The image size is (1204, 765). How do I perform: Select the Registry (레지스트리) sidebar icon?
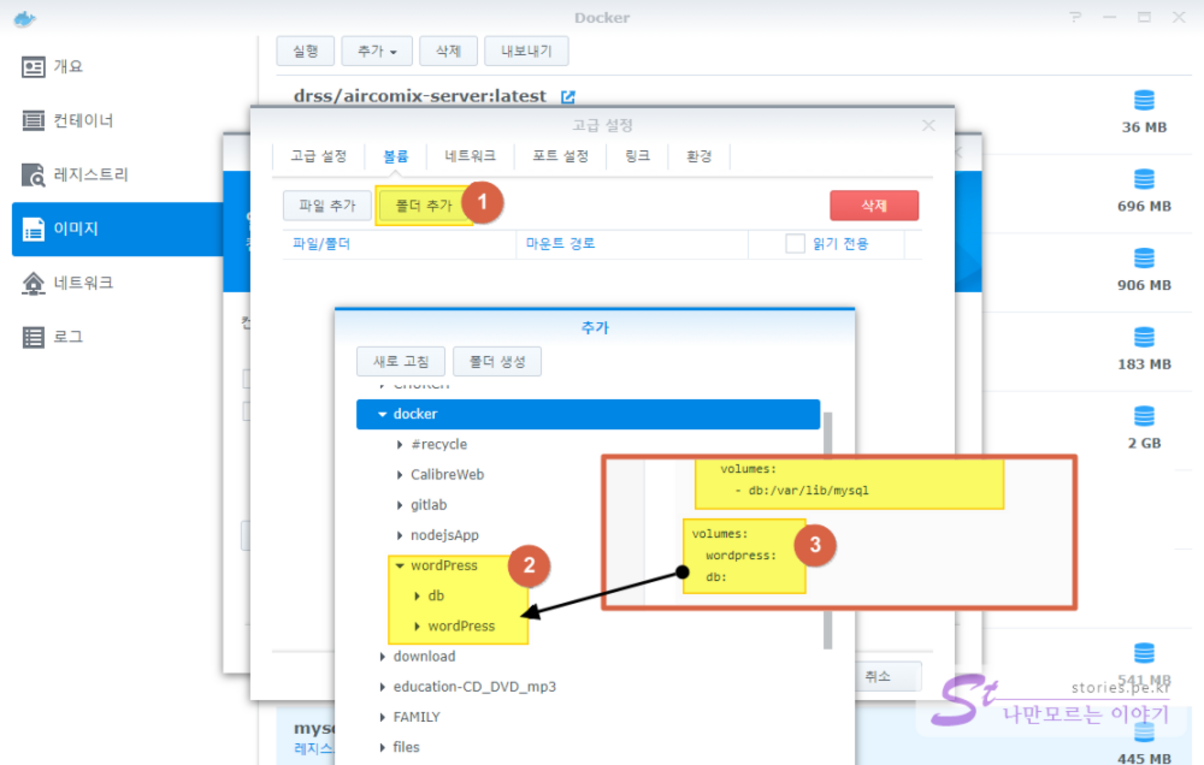[34, 175]
